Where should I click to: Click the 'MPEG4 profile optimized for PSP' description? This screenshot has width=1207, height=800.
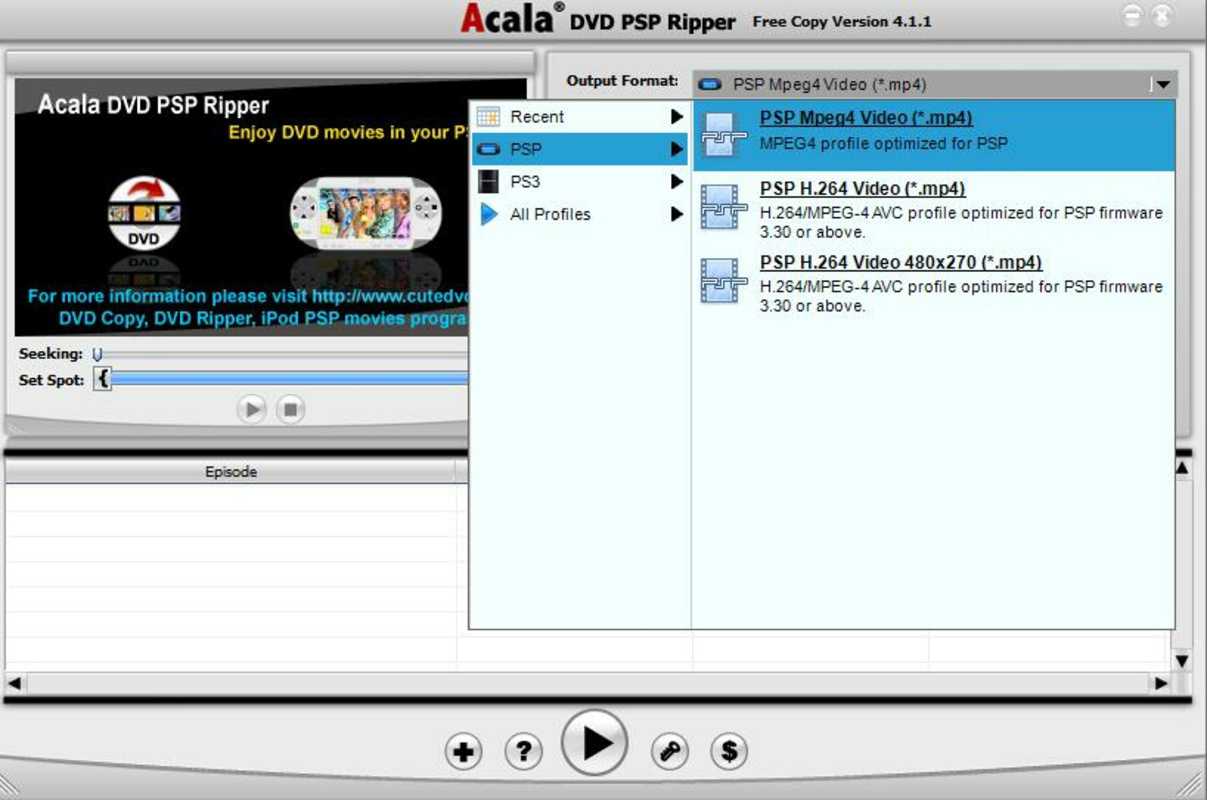pos(883,143)
